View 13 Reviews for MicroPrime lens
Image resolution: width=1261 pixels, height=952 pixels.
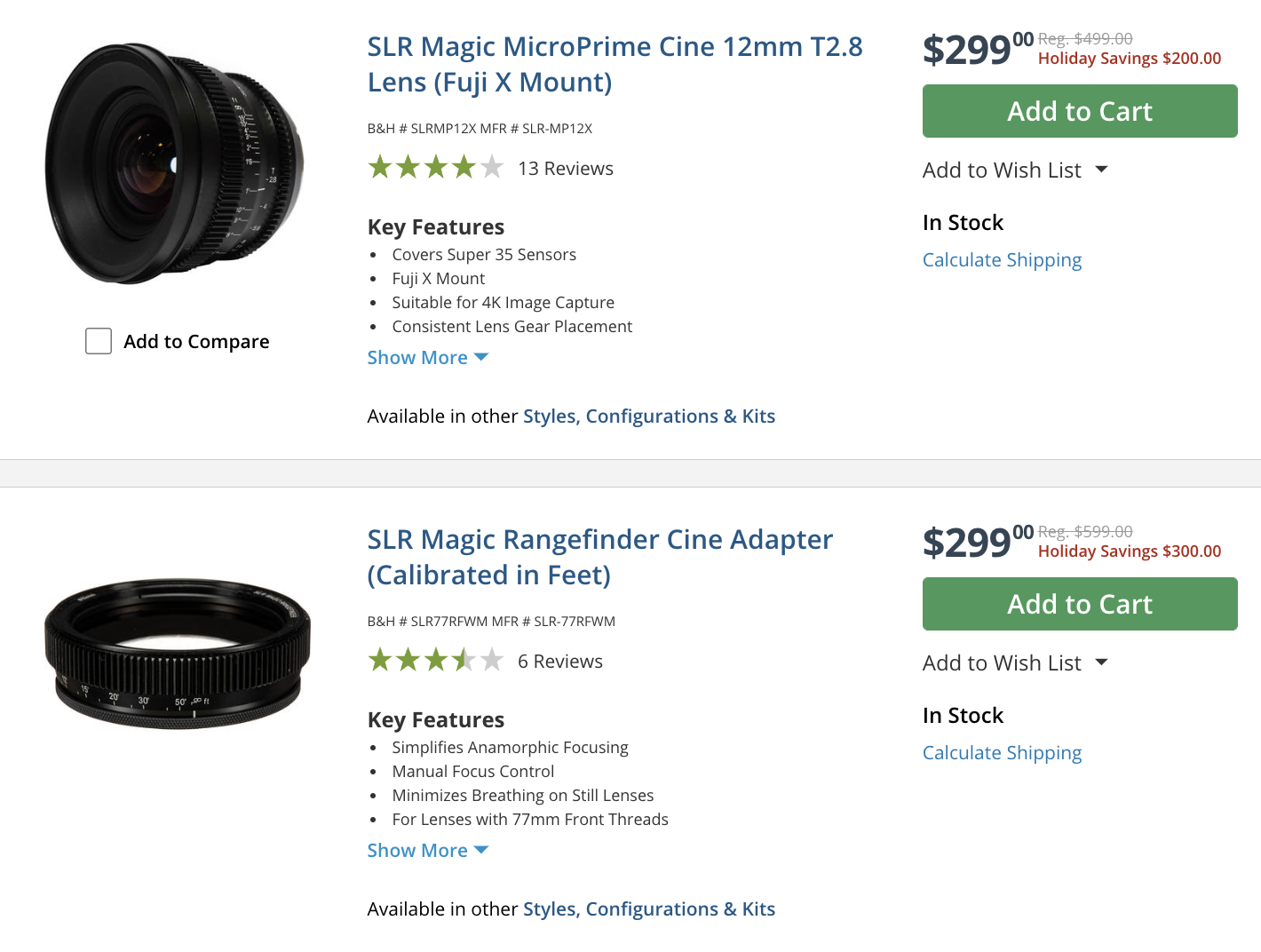(x=566, y=169)
